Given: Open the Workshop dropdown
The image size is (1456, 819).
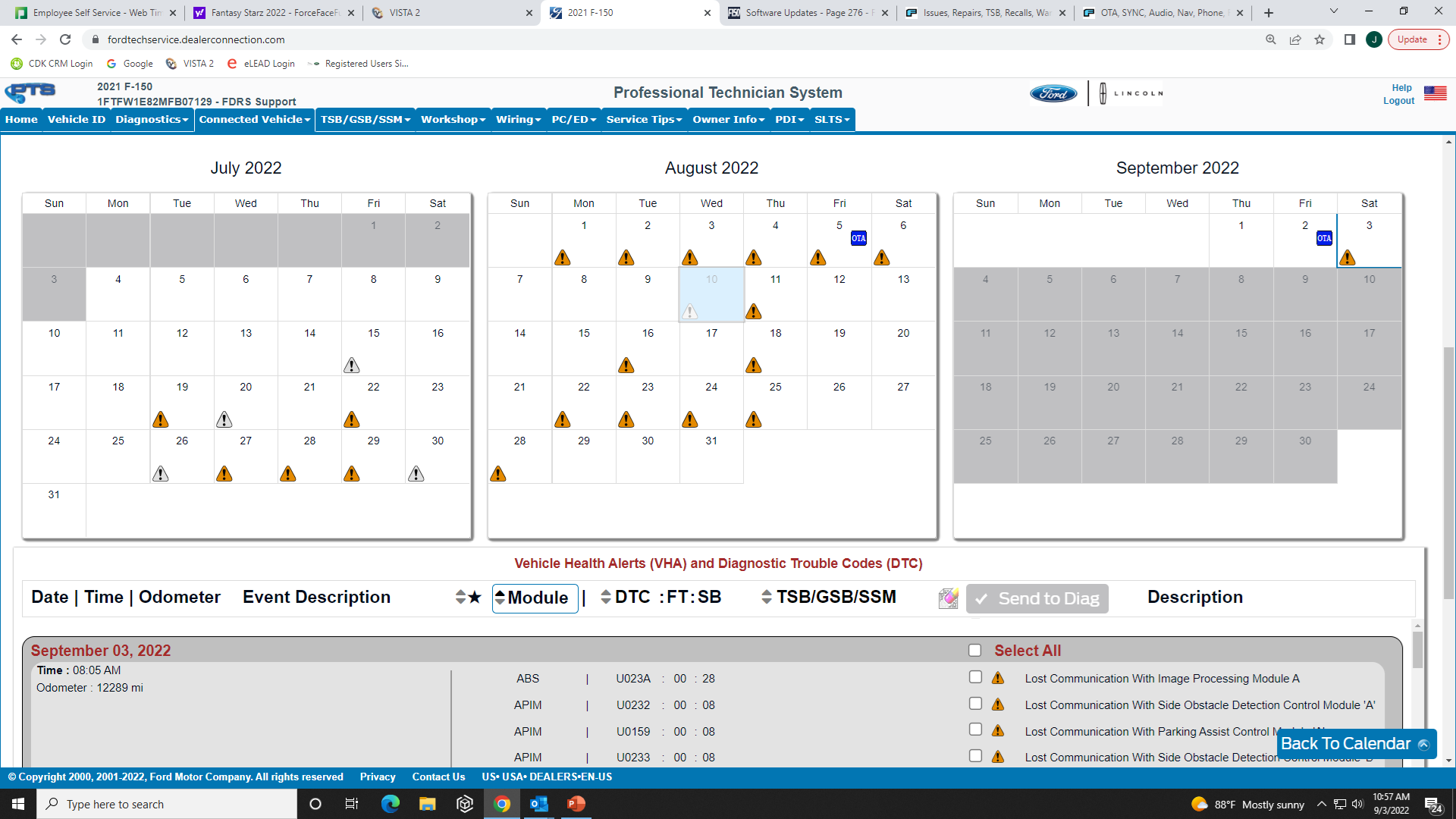Looking at the screenshot, I should pos(452,119).
